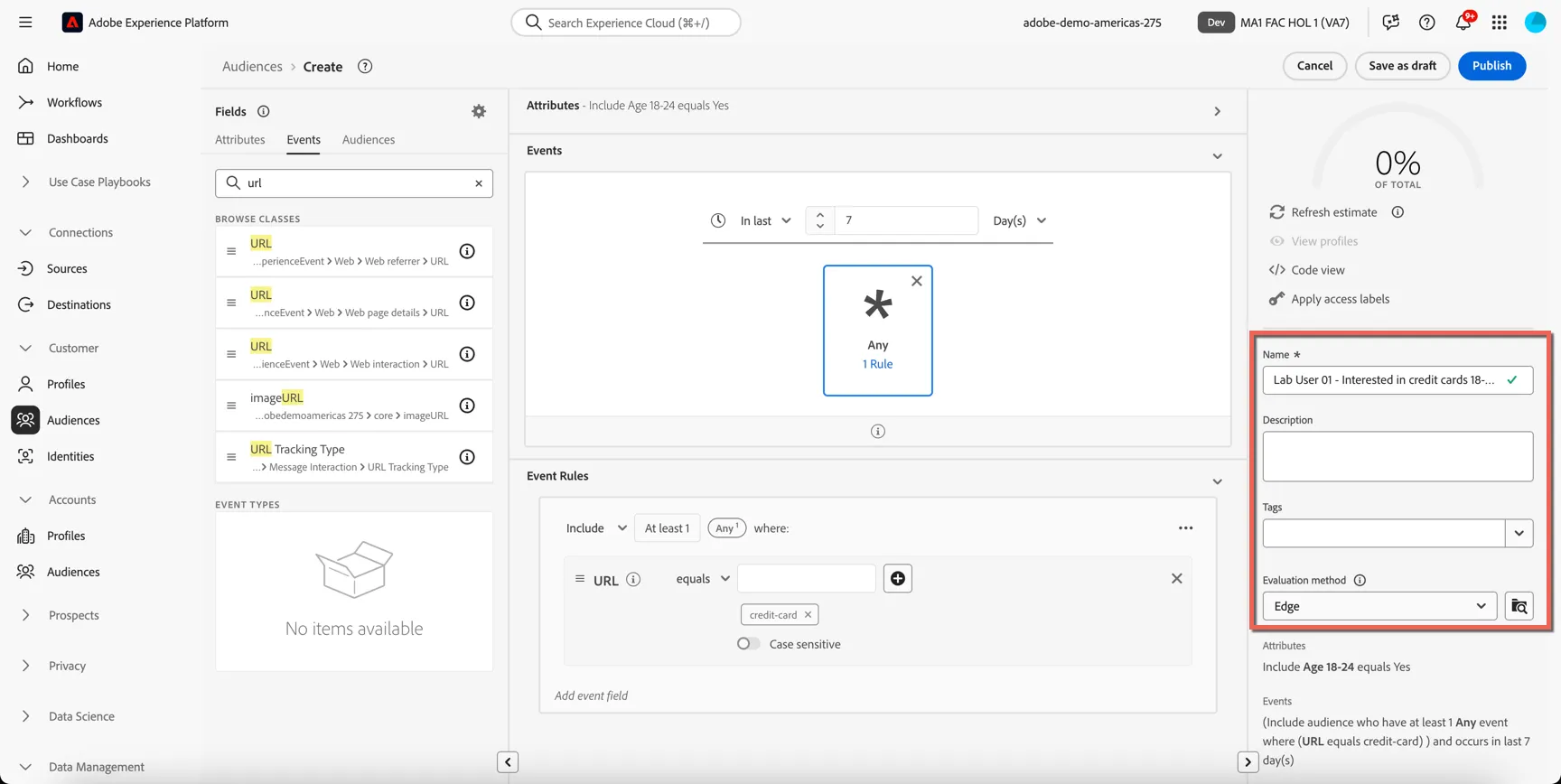Click the Description text area
The height and width of the screenshot is (784, 1561).
[x=1397, y=457]
